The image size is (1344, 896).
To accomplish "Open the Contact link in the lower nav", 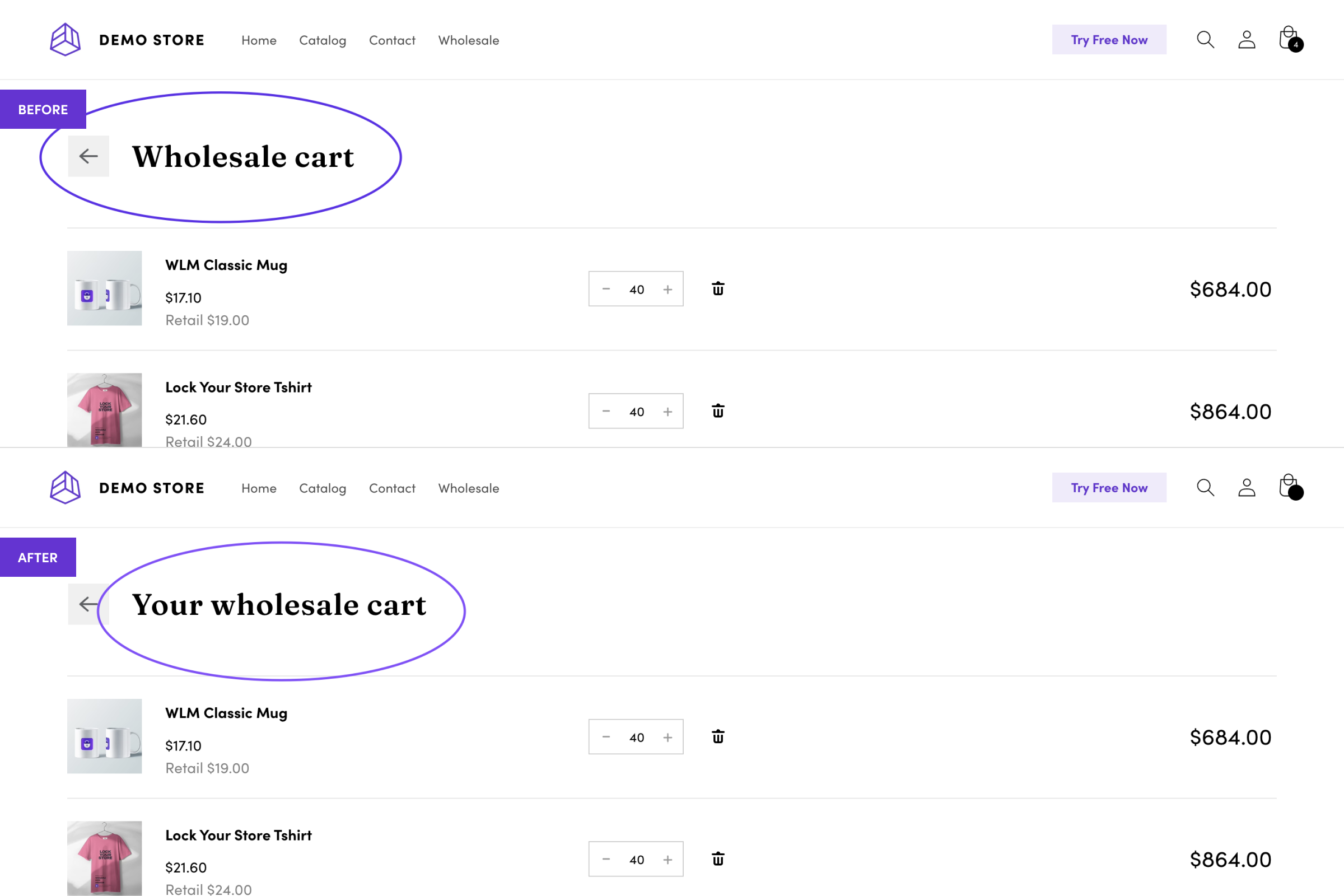I will 392,488.
